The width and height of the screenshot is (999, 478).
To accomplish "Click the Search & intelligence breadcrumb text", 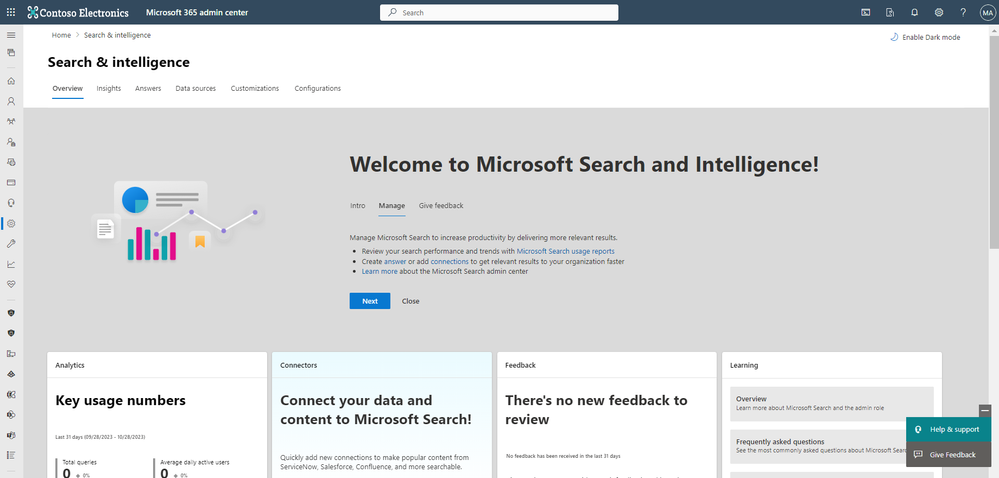I will tap(117, 35).
